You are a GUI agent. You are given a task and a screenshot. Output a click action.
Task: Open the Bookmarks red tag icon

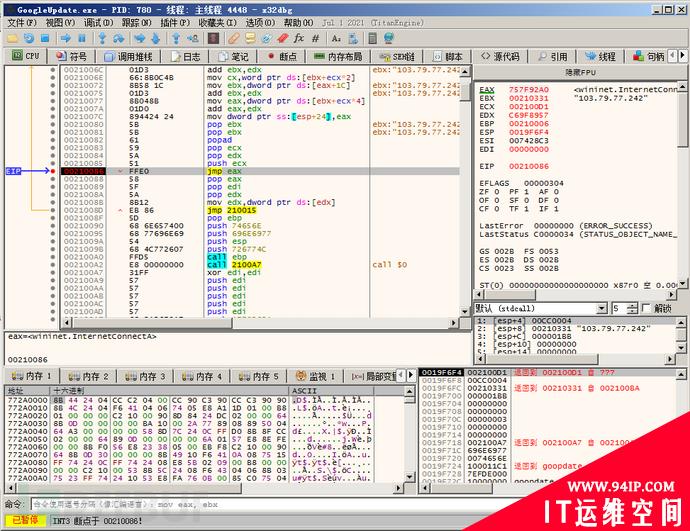(x=283, y=38)
